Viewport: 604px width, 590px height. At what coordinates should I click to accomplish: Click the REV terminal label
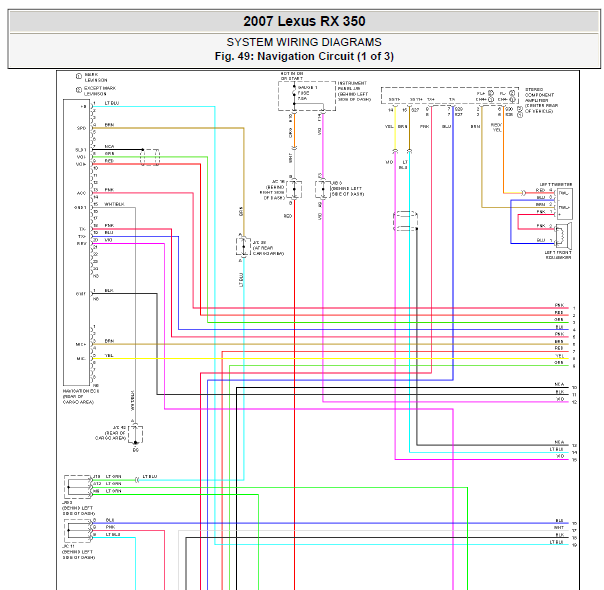coord(81,244)
